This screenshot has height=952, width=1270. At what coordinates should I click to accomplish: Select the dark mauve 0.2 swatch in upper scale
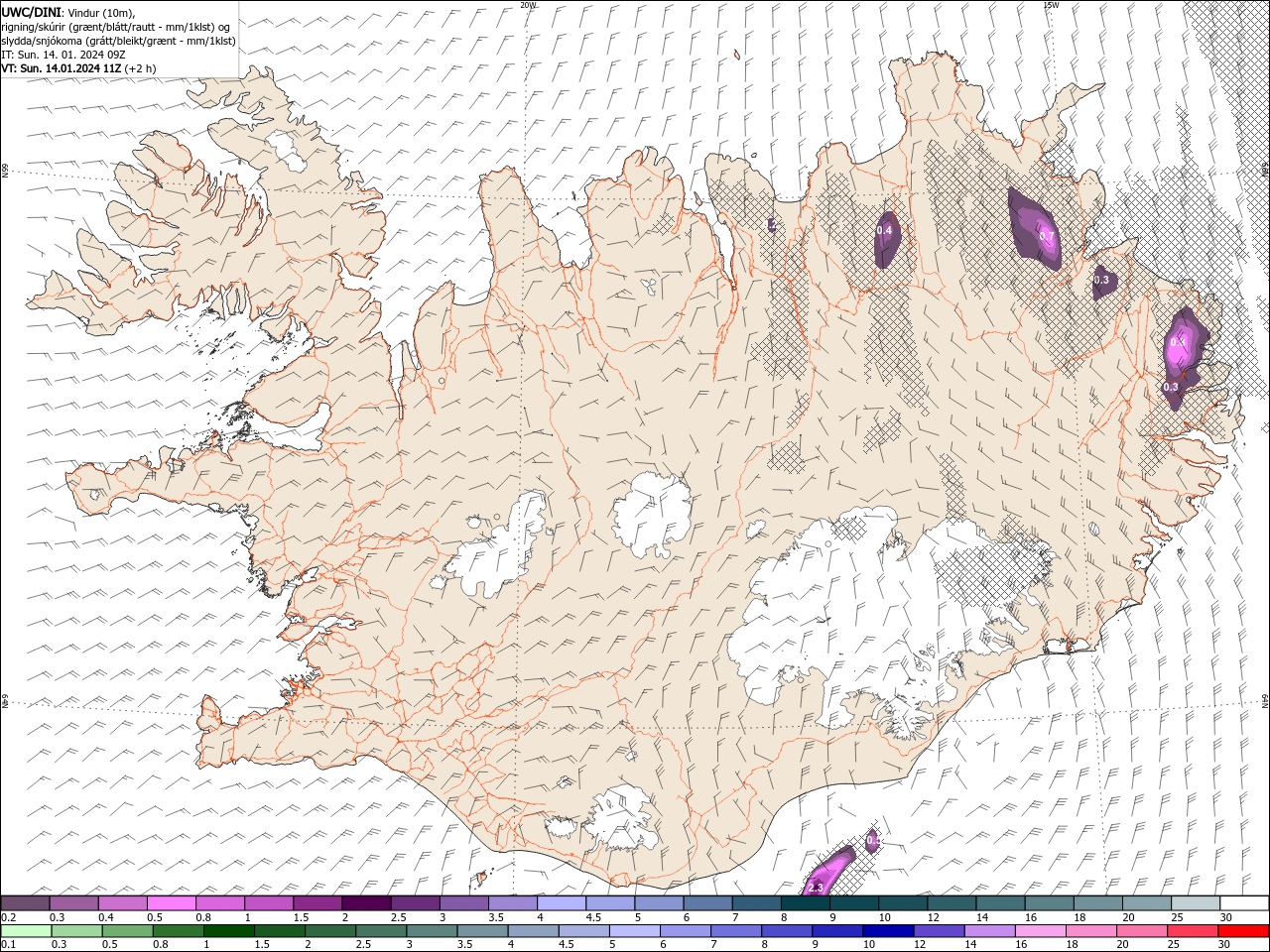click(x=25, y=903)
